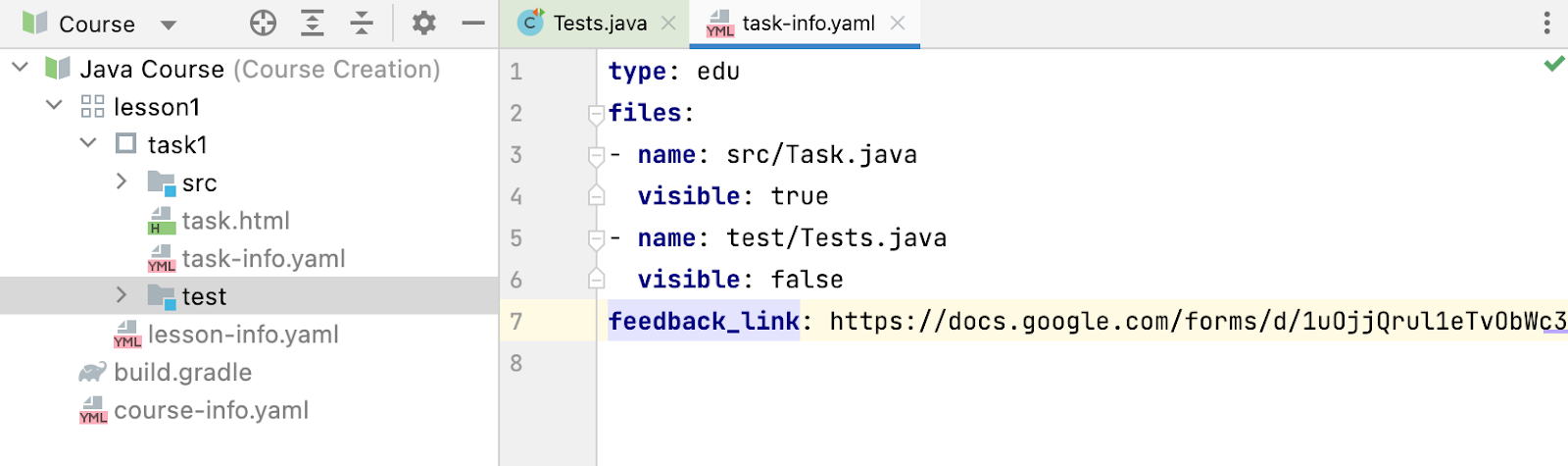1568x466 pixels.
Task: Expand the test folder chevron
Action: (122, 295)
